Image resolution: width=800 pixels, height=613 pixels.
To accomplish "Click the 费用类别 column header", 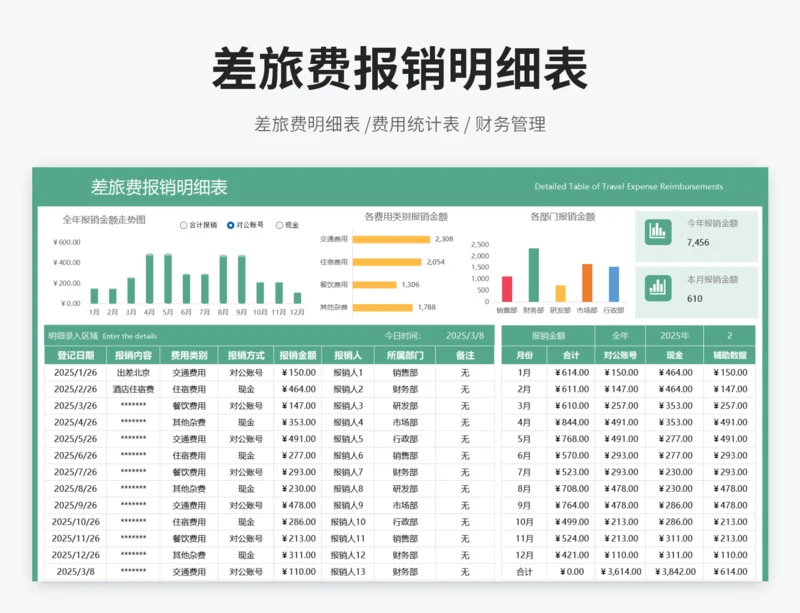I will point(189,355).
